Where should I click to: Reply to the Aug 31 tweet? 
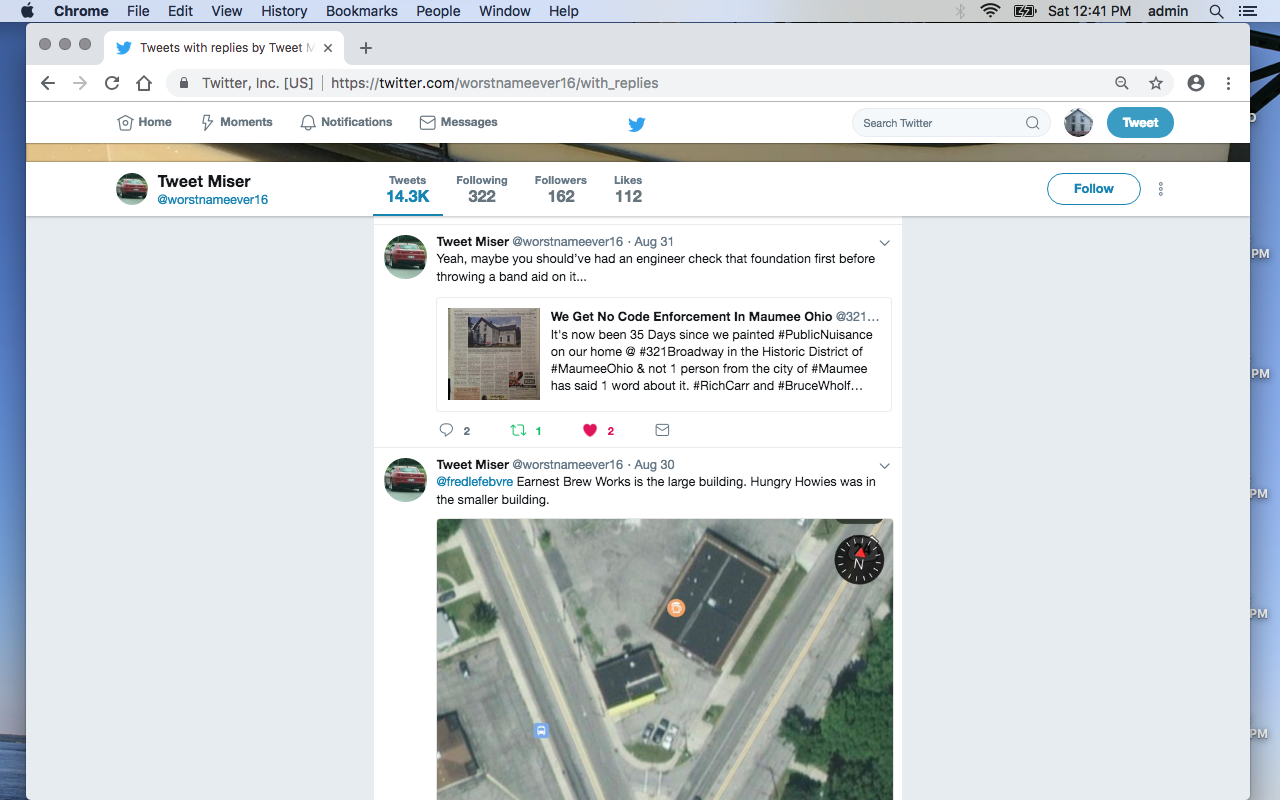[447, 430]
